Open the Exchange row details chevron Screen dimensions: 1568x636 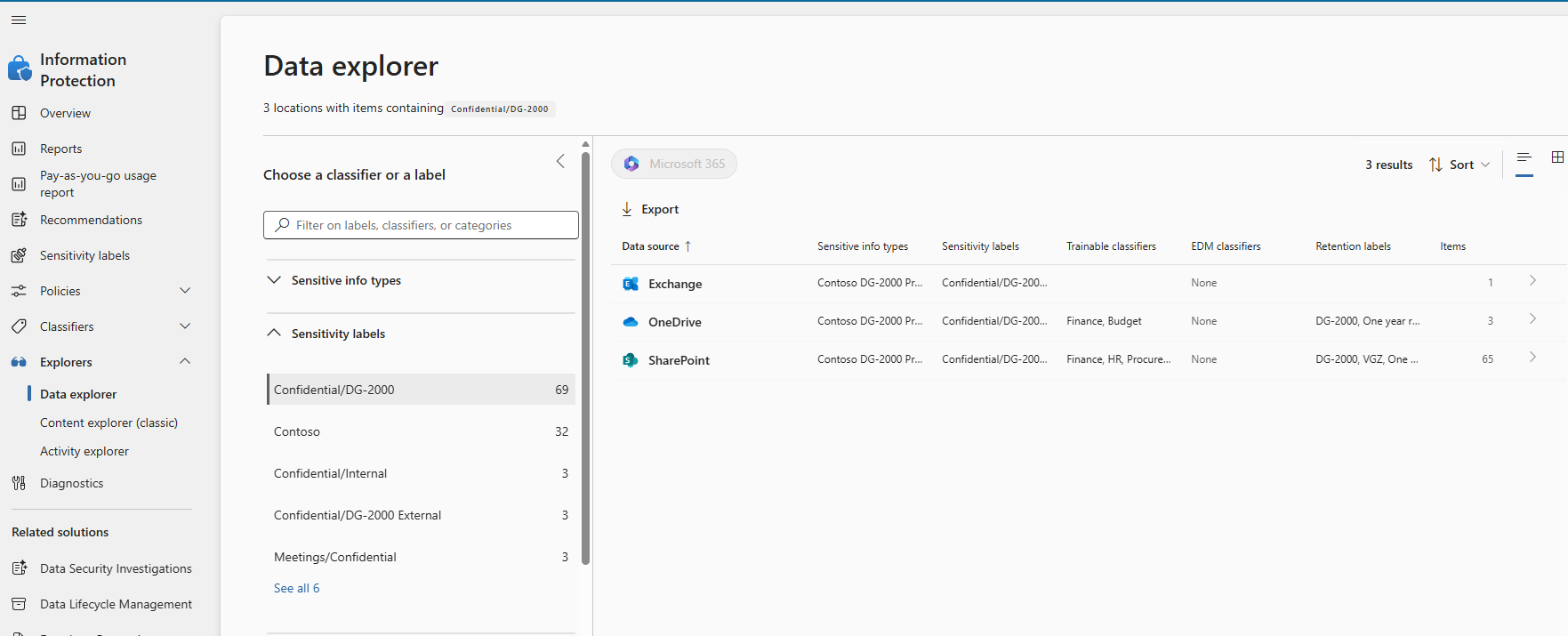(1532, 280)
